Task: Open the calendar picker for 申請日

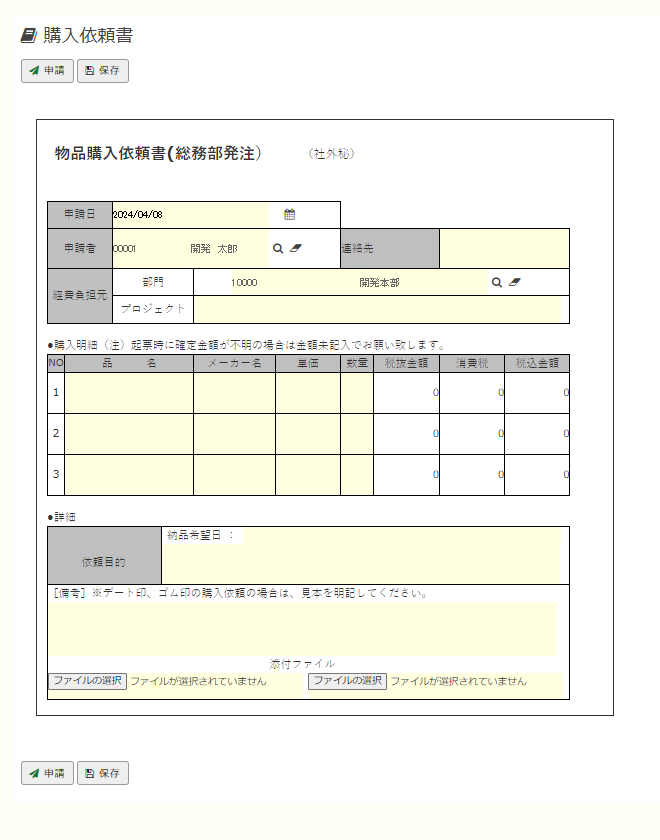Action: (289, 214)
